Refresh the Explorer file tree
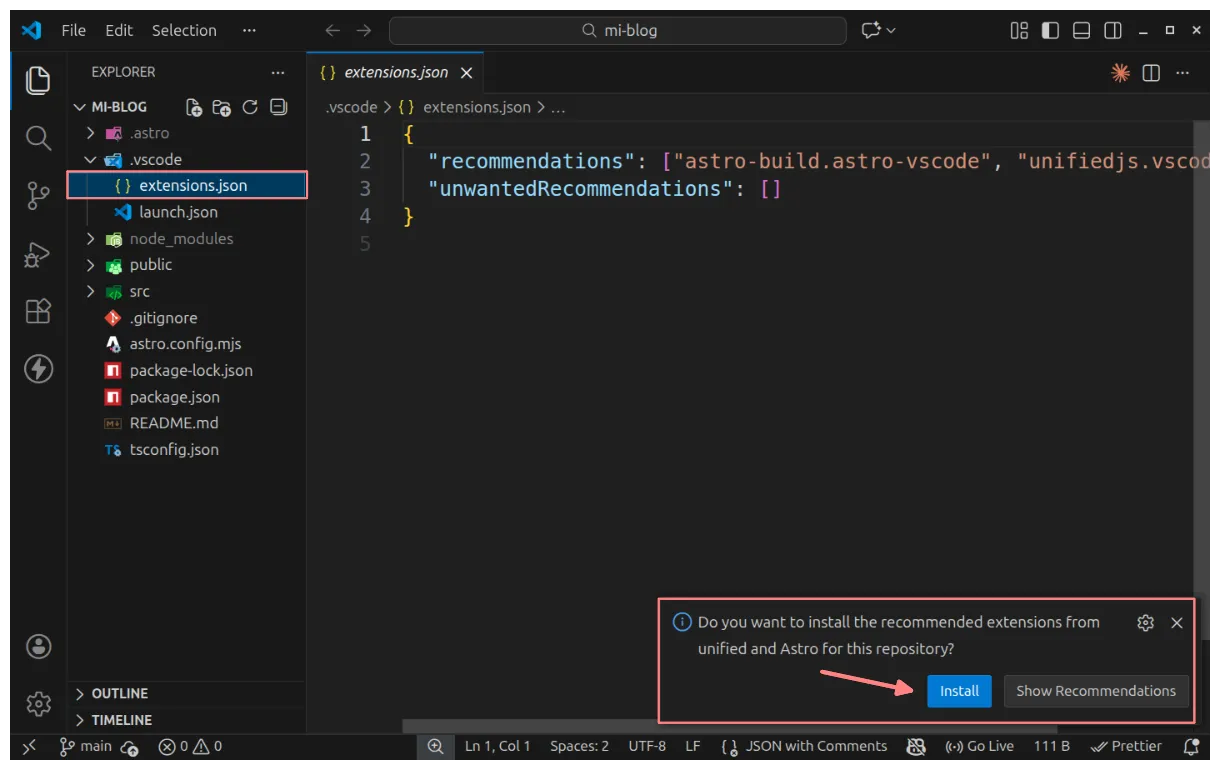 click(x=250, y=107)
